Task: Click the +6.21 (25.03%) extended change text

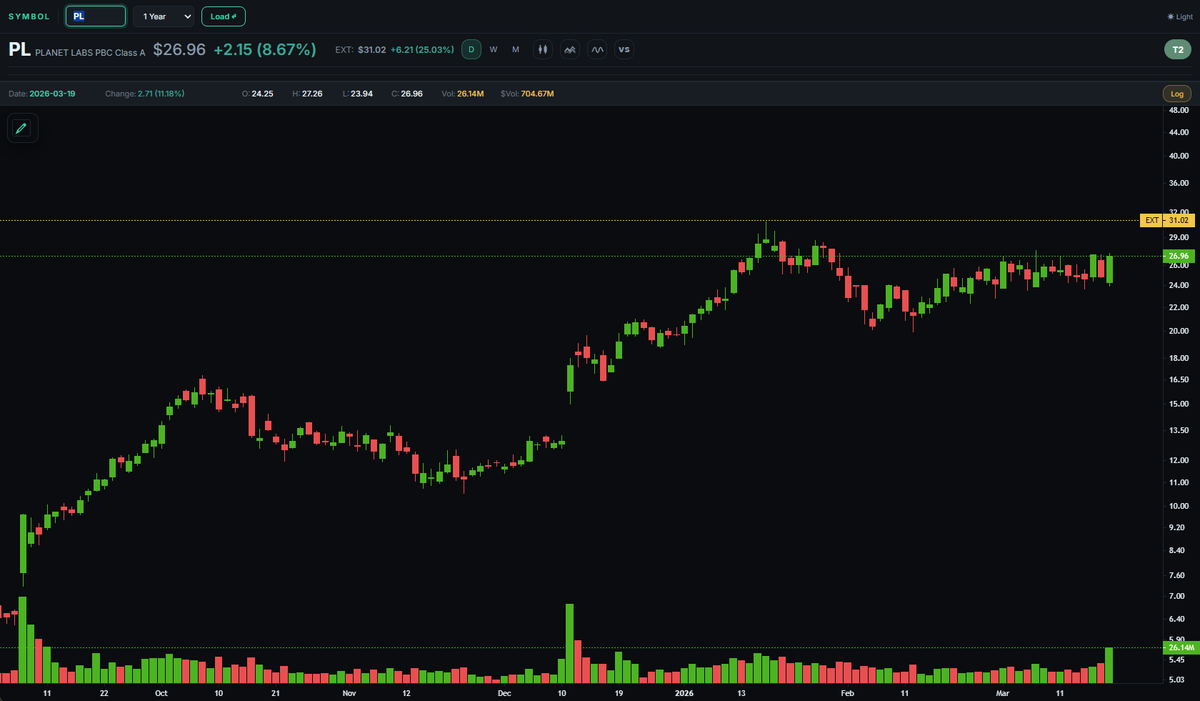Action: pyautogui.click(x=423, y=49)
